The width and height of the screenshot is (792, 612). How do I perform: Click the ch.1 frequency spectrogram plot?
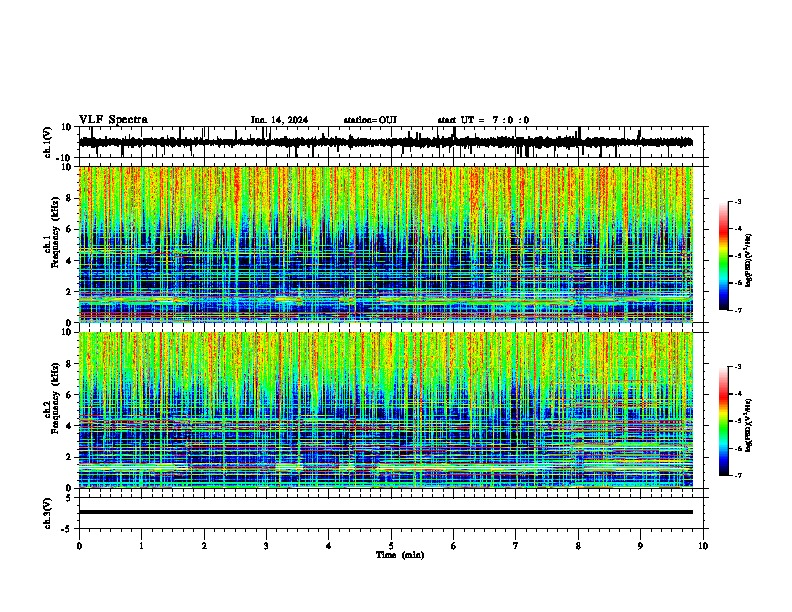pos(386,244)
